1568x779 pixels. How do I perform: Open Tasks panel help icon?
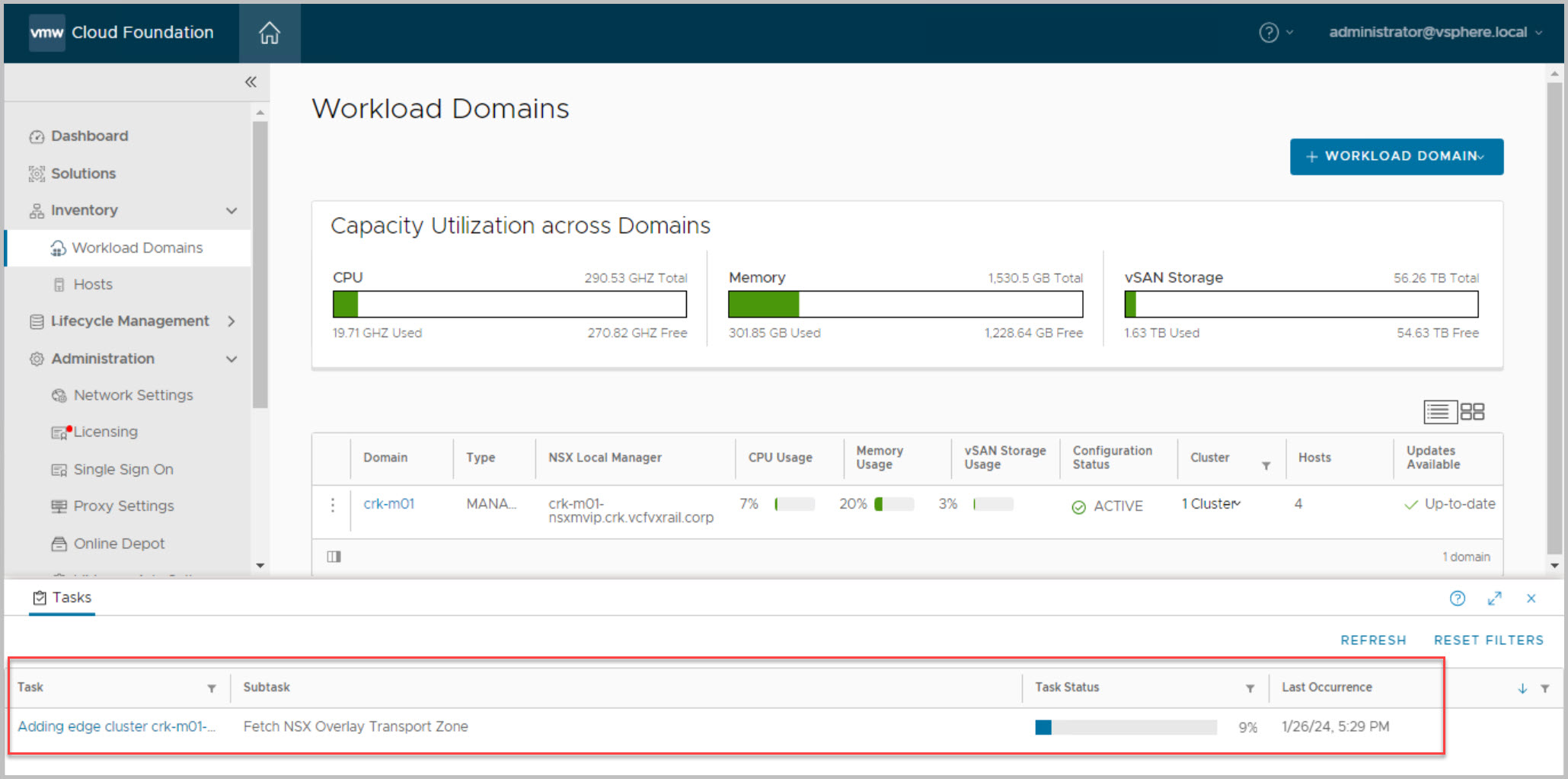tap(1457, 599)
